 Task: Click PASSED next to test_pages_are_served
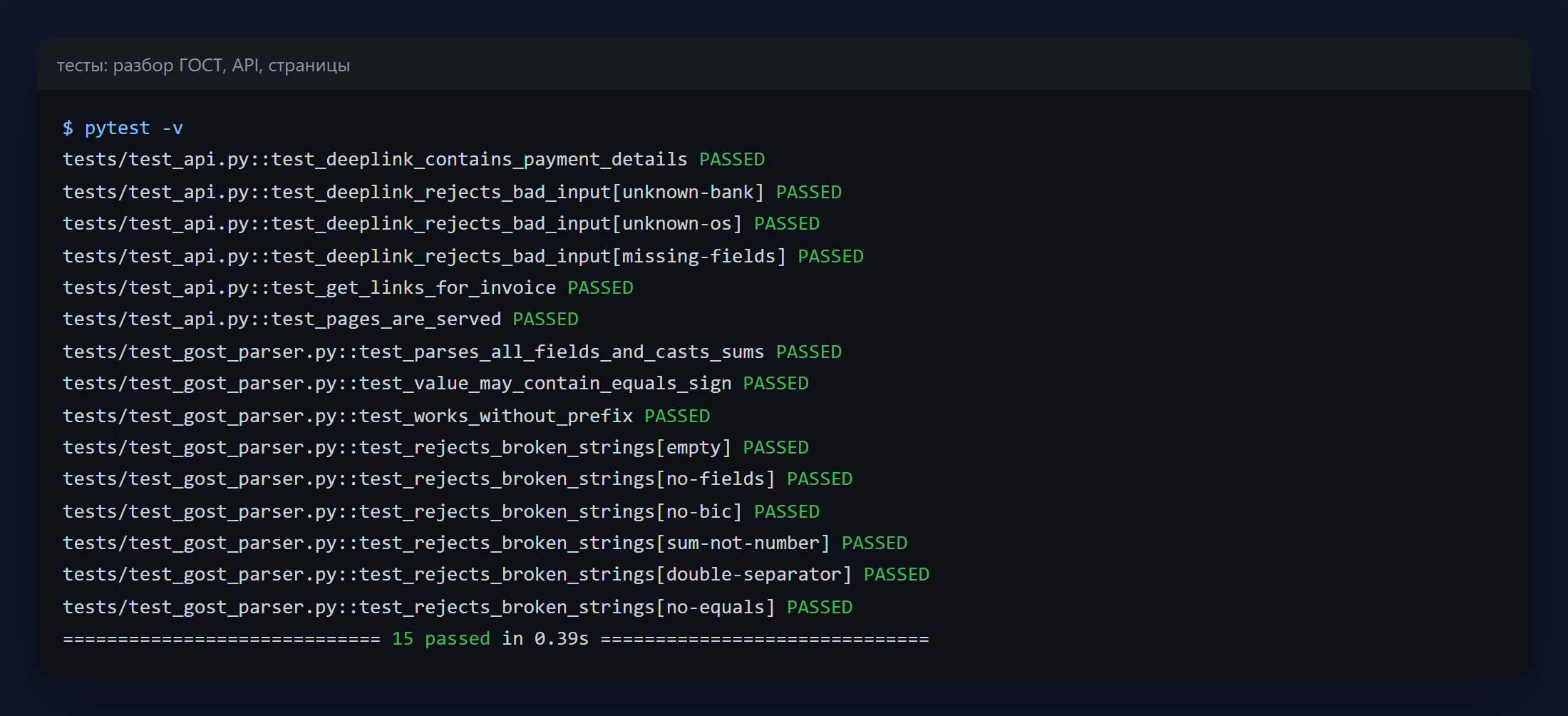tap(545, 319)
